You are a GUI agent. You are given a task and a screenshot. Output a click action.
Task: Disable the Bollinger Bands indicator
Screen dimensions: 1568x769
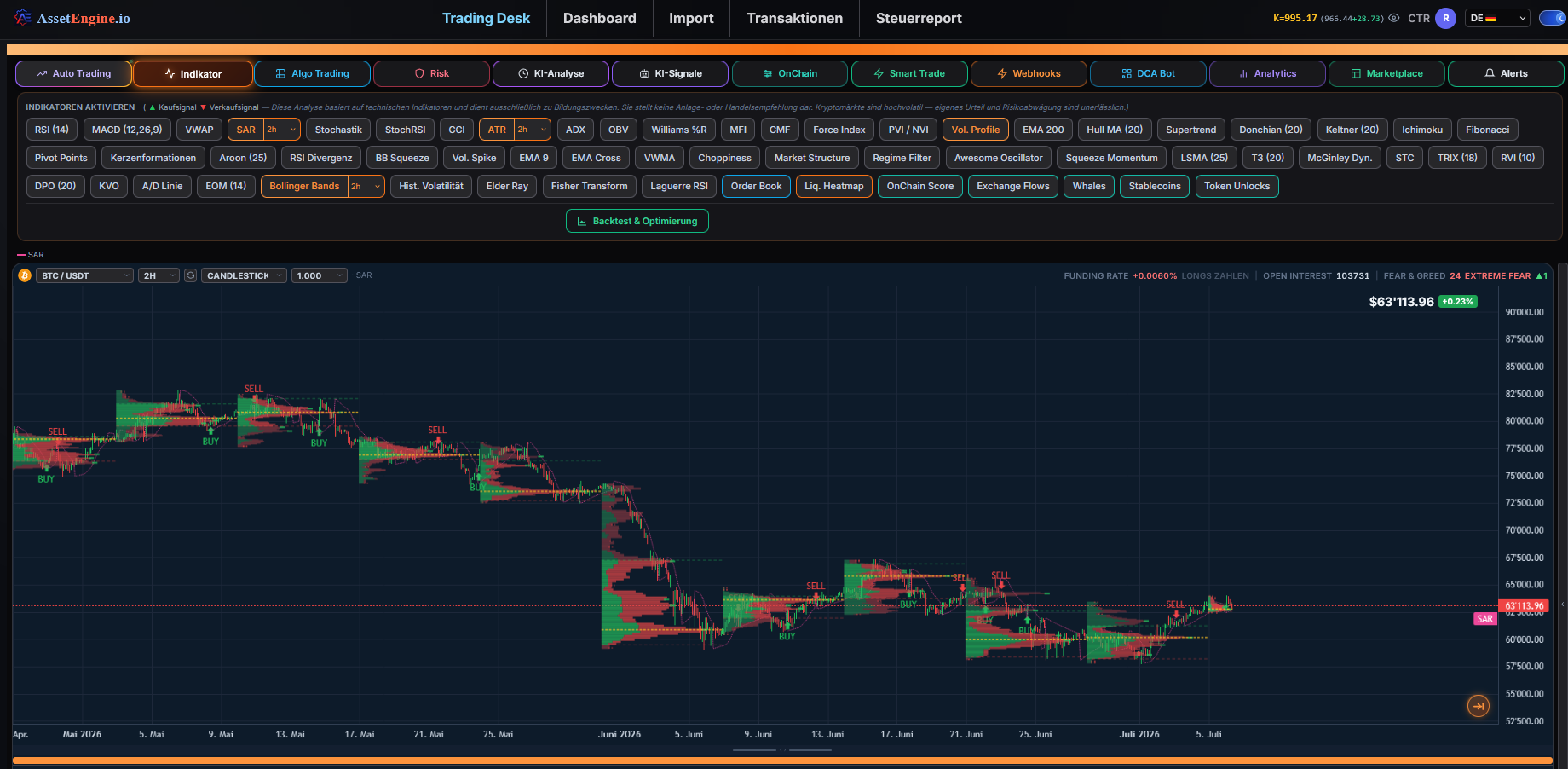pos(304,186)
